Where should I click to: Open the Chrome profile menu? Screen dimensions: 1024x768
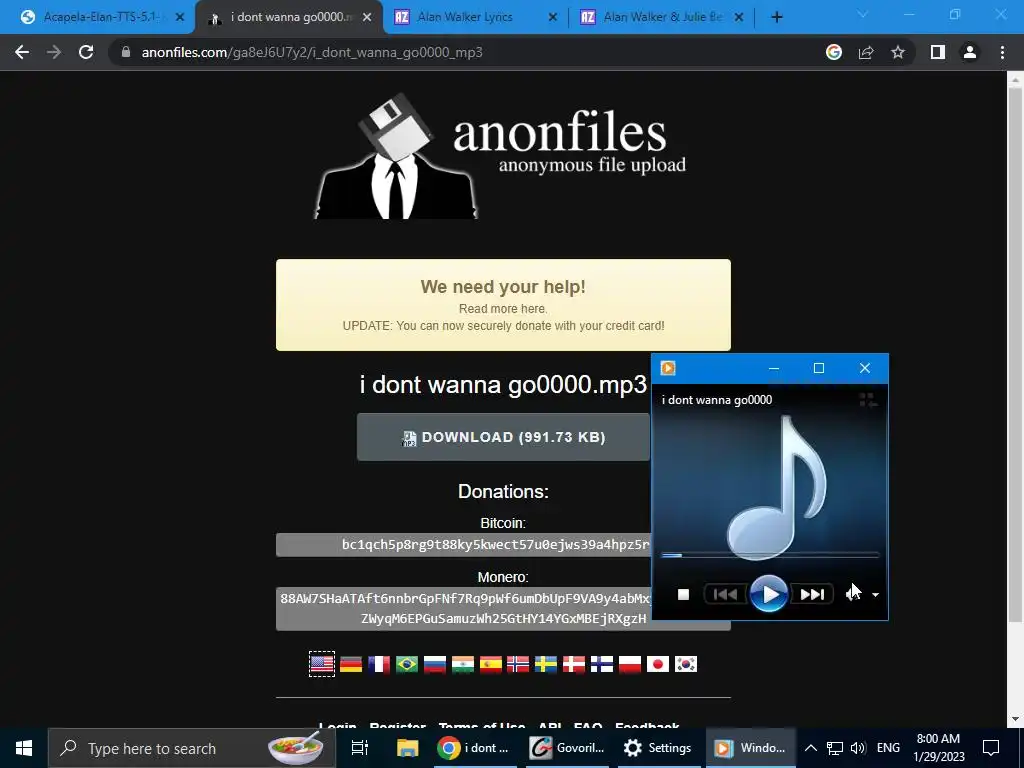click(970, 52)
